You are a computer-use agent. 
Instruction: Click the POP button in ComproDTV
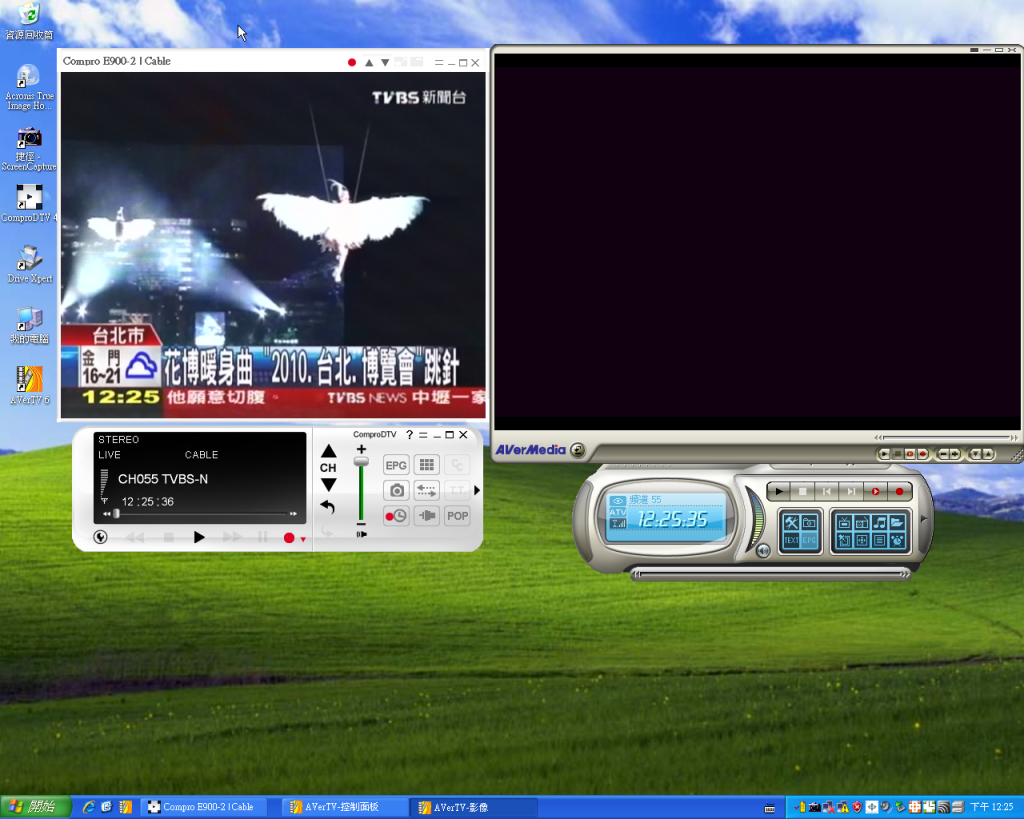pos(457,516)
